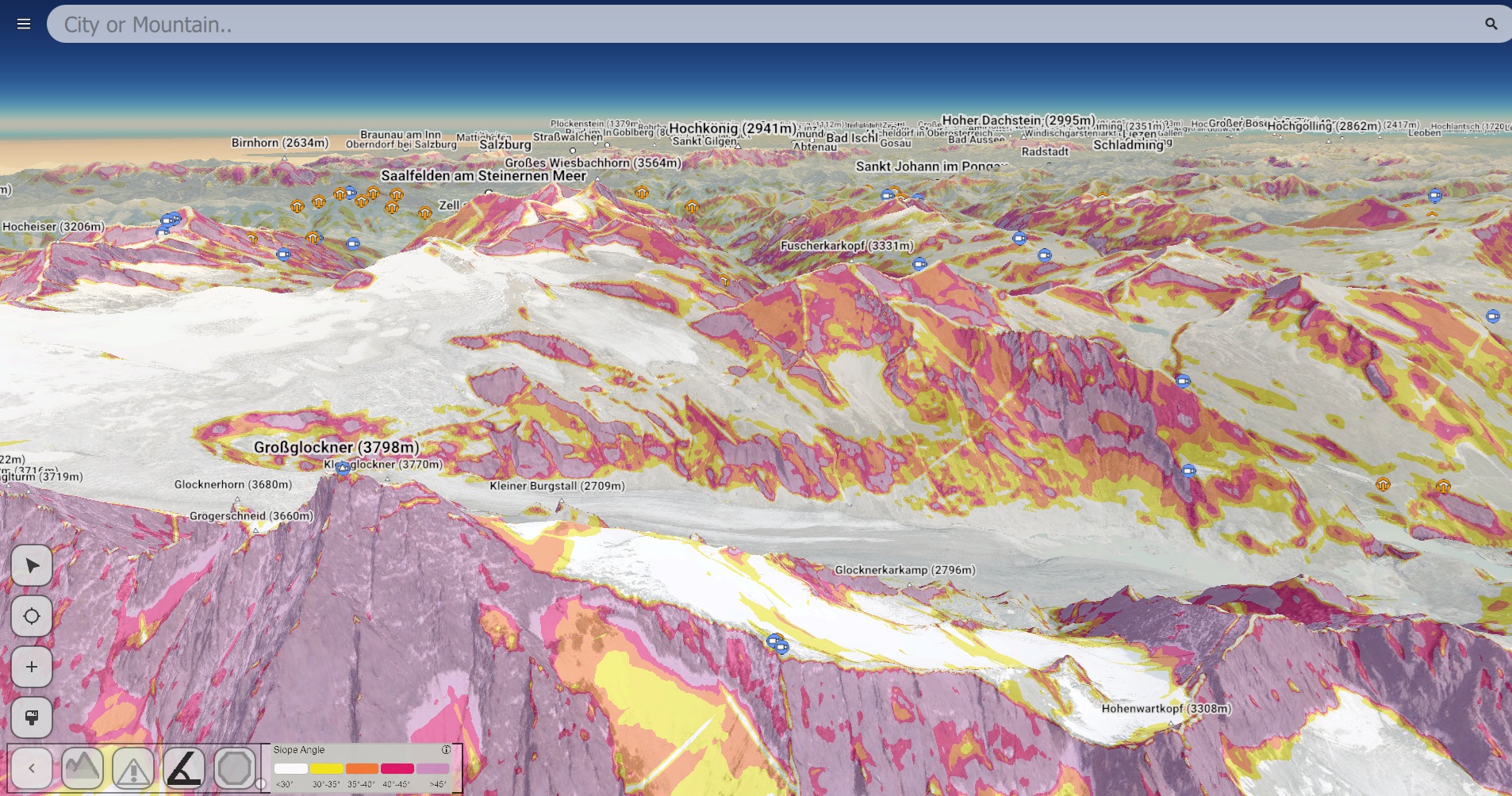Click the Salzburg city label
Viewport: 1512px width, 796px height.
(506, 145)
